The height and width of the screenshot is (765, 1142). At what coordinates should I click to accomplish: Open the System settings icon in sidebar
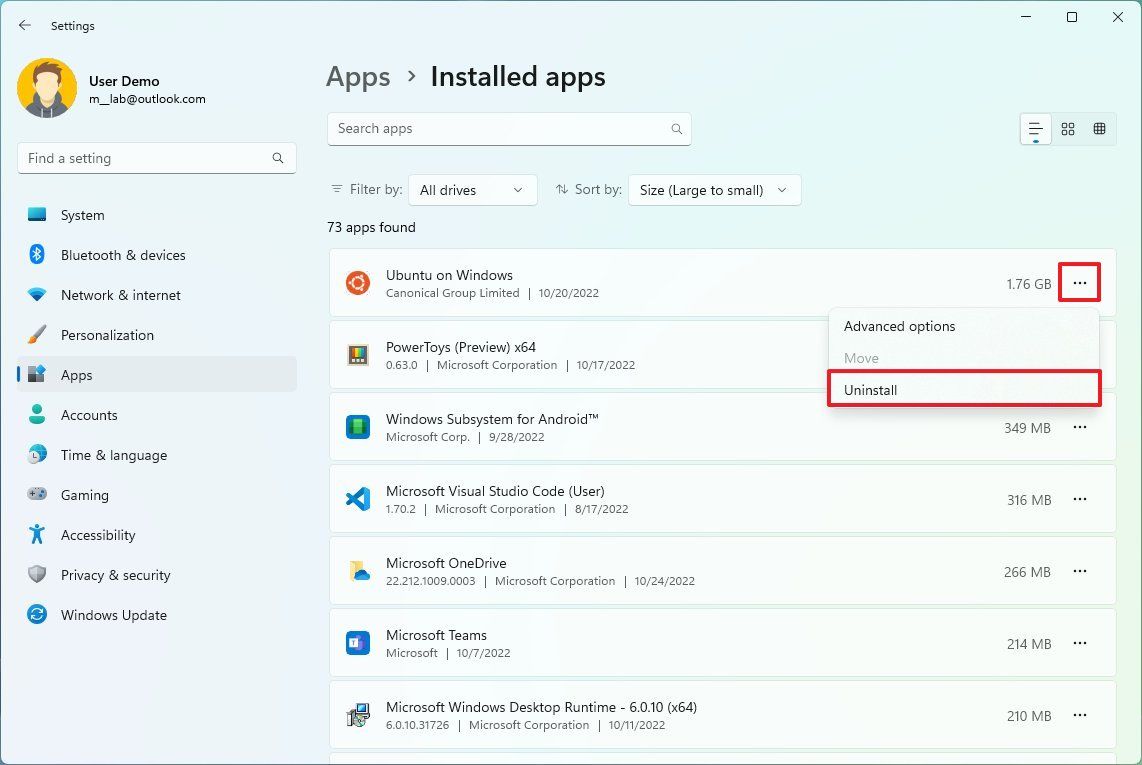(x=37, y=215)
